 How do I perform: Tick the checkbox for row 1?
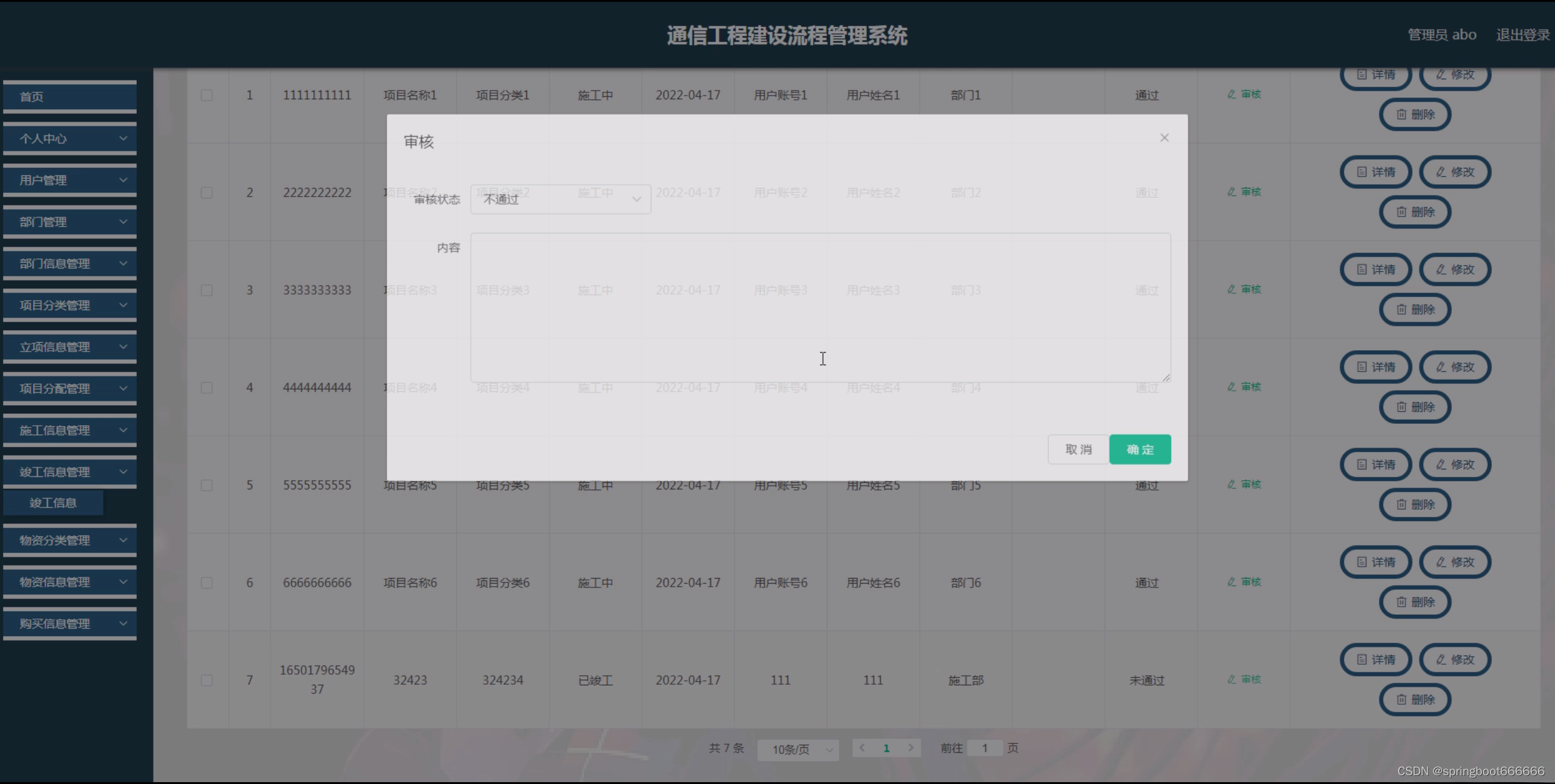207,95
